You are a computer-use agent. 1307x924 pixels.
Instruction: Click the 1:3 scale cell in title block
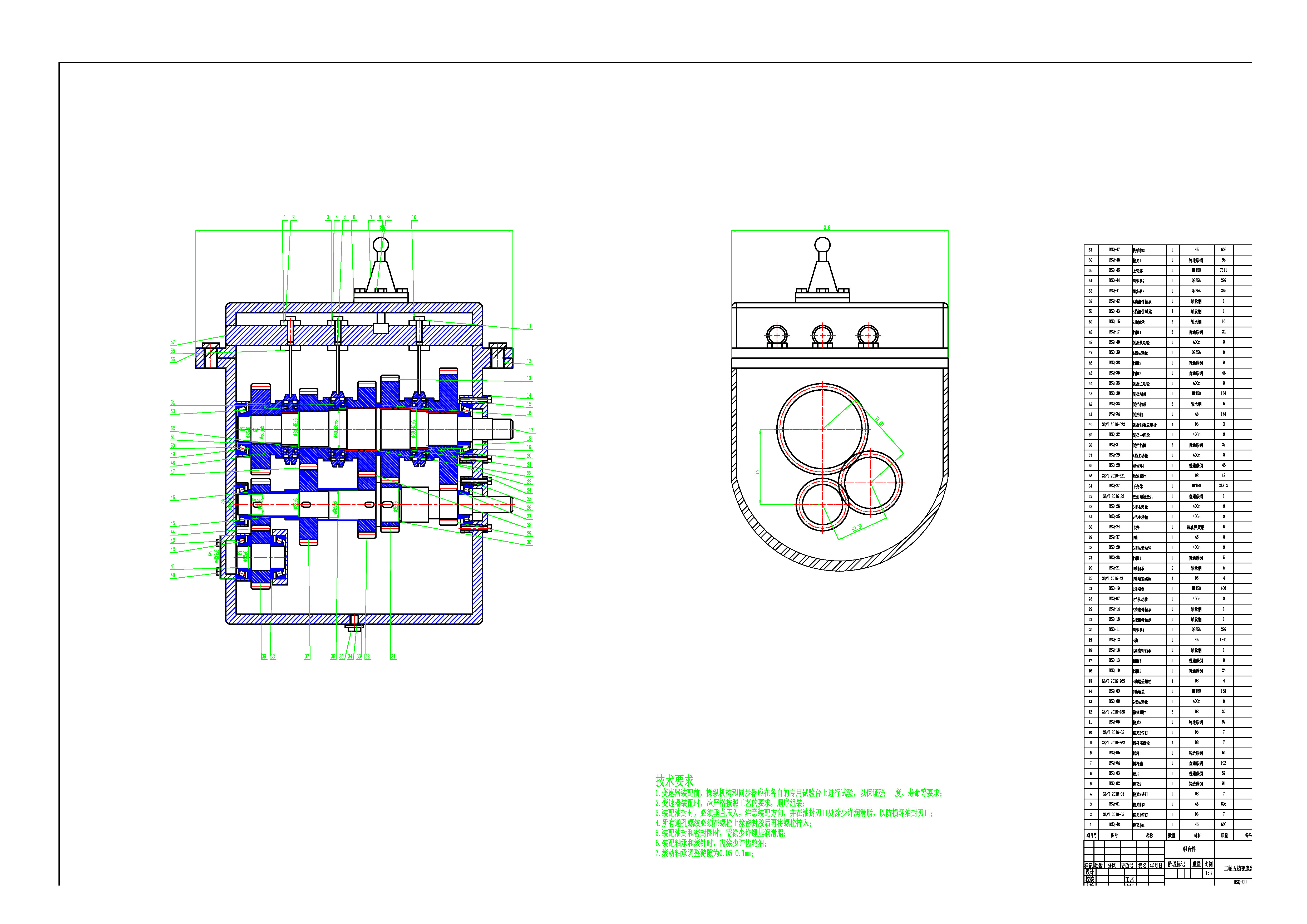click(x=1208, y=873)
